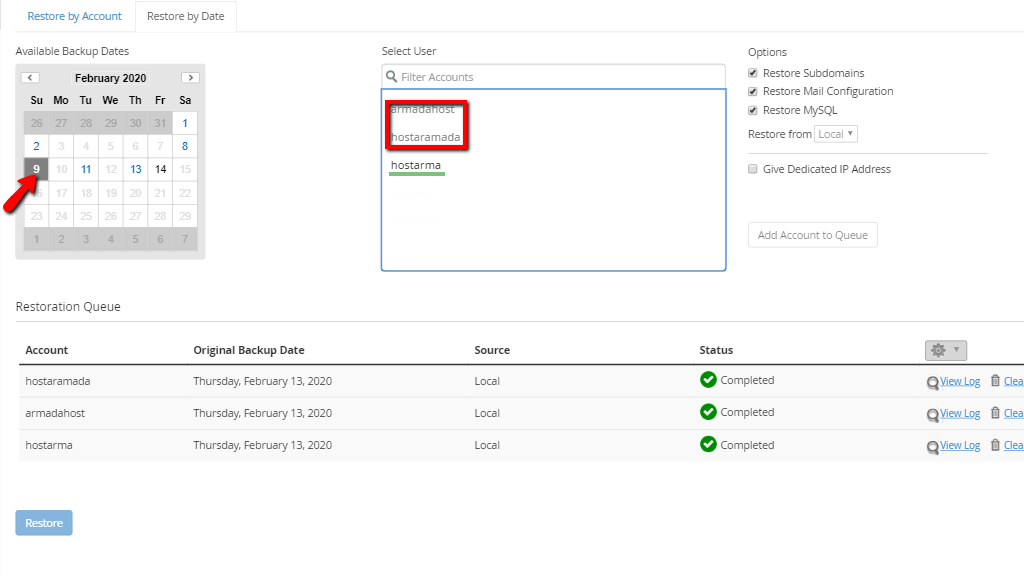Click the green Completed checkmark for hostaramada
Image resolution: width=1024 pixels, height=576 pixels.
click(x=708, y=379)
